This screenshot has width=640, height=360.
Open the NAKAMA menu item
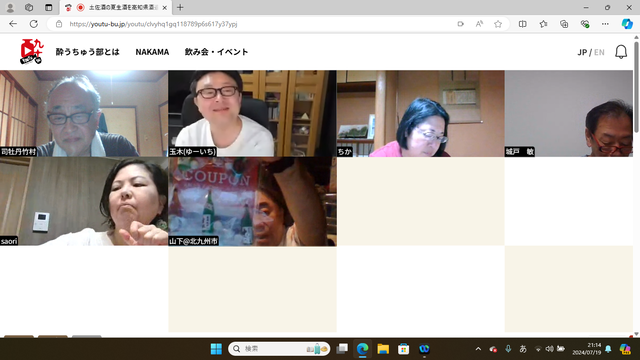[x=152, y=52]
